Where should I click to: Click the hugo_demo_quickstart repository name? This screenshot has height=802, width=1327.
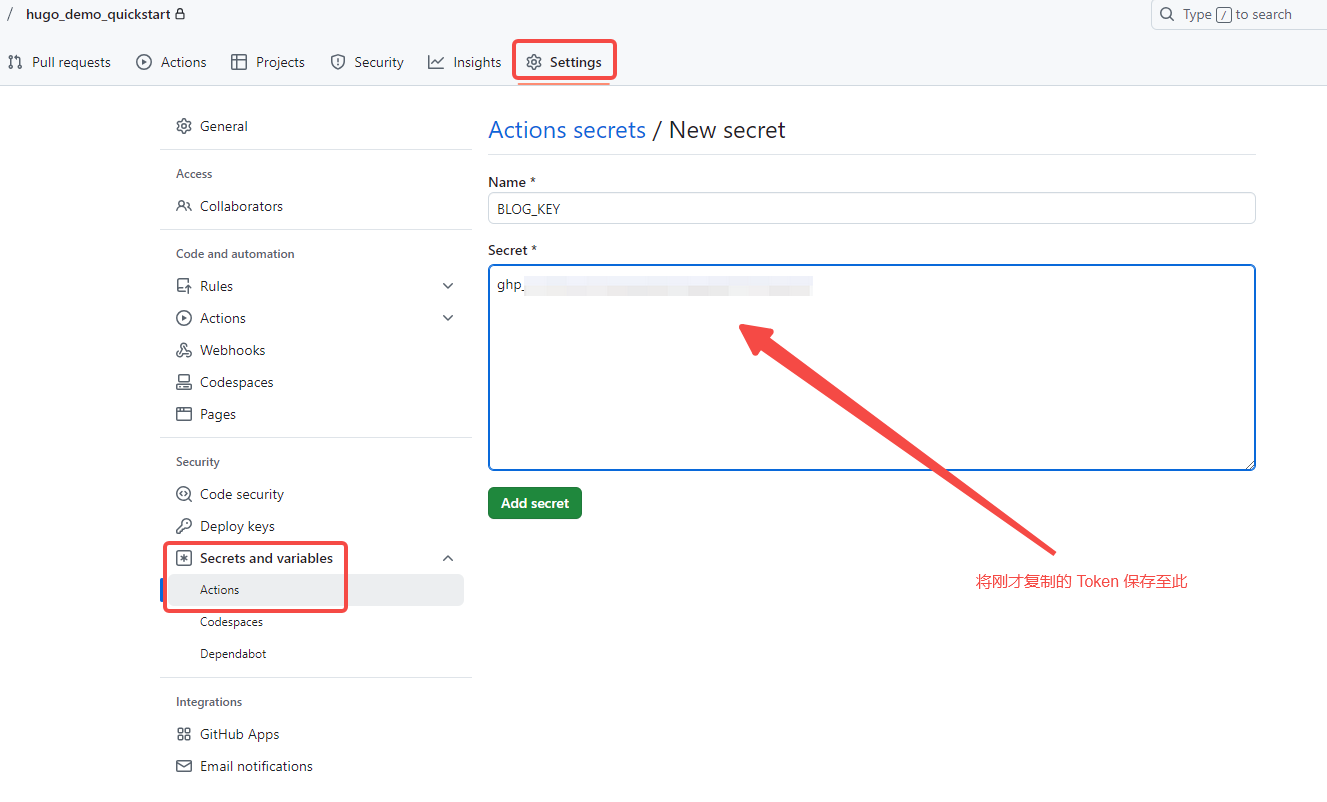[98, 14]
